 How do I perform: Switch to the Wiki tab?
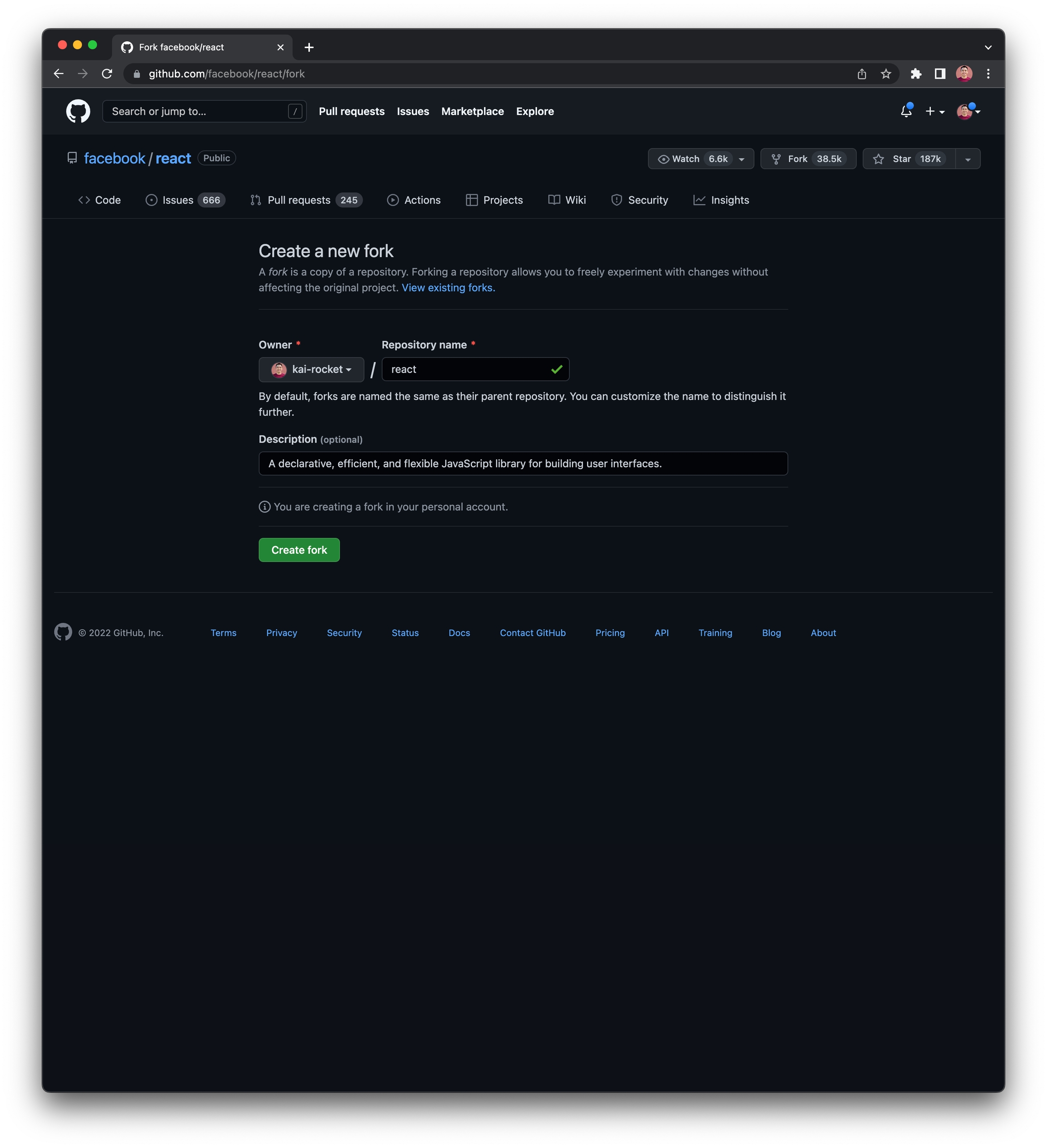click(567, 200)
